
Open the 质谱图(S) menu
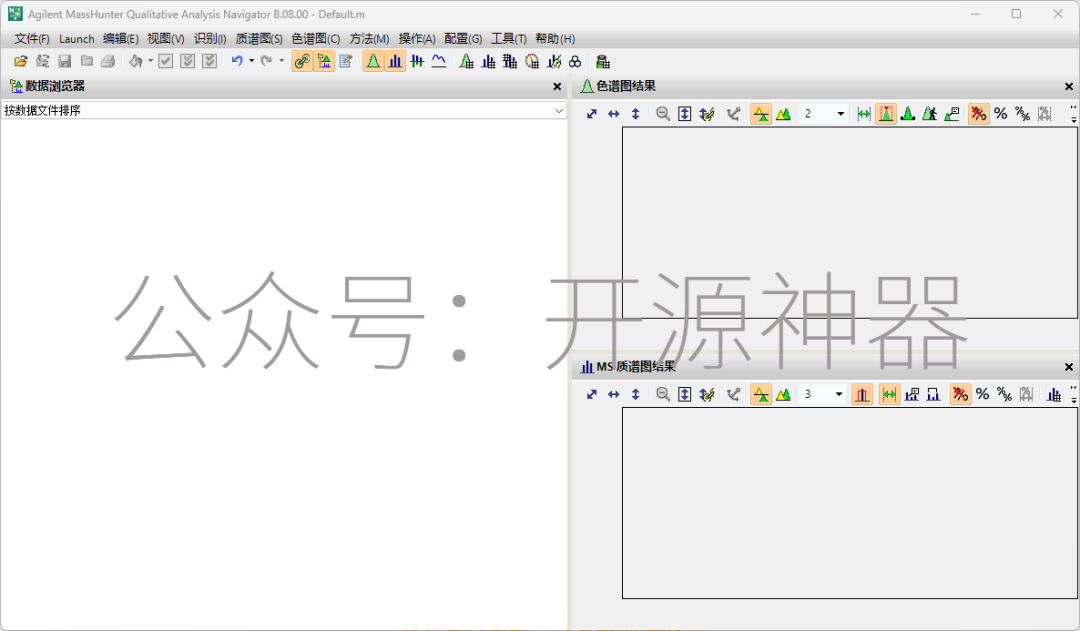[x=259, y=39]
